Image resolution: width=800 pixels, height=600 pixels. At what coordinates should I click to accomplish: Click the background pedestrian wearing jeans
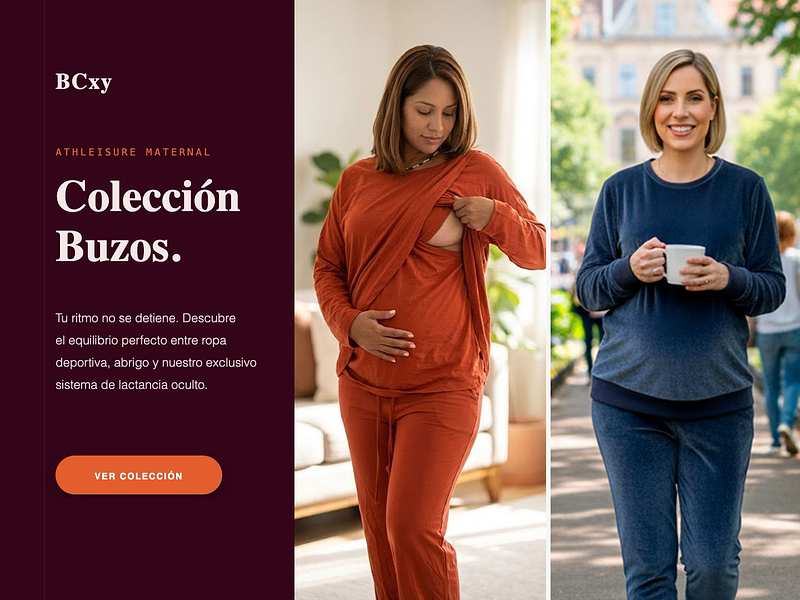pyautogui.click(x=780, y=332)
